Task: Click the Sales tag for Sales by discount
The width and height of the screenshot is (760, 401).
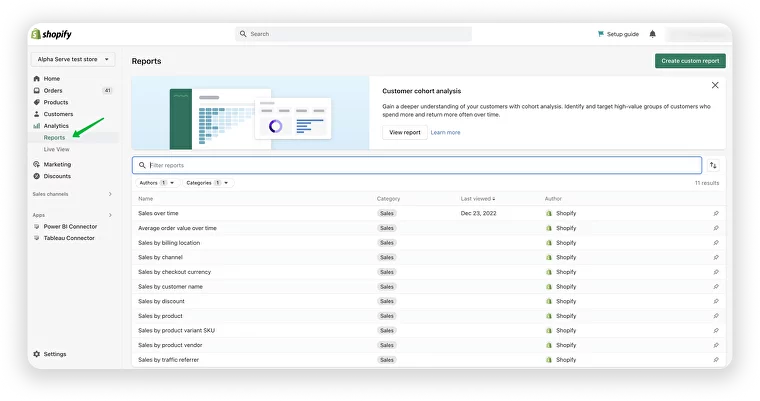Action: coord(387,301)
